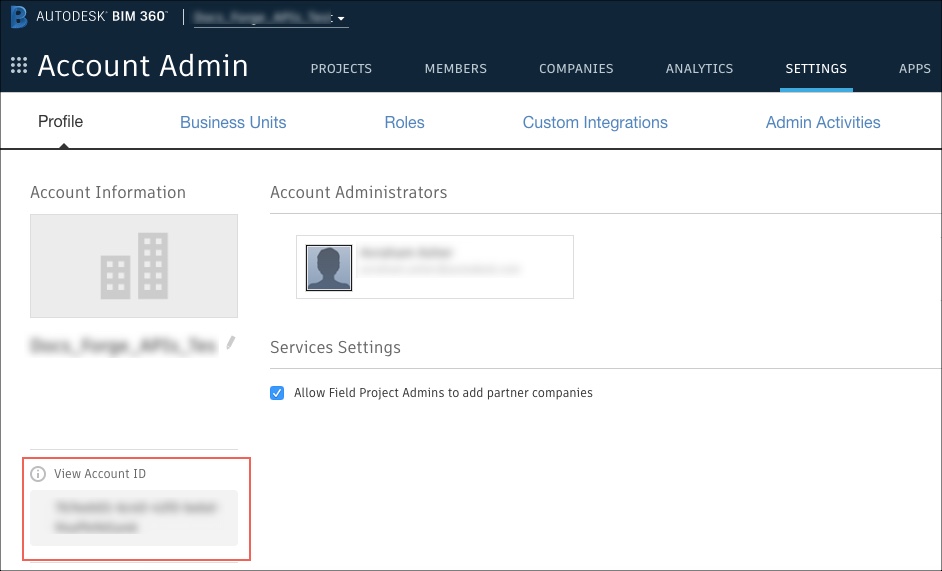
Task: Click the account administrator avatar image
Action: 329,267
